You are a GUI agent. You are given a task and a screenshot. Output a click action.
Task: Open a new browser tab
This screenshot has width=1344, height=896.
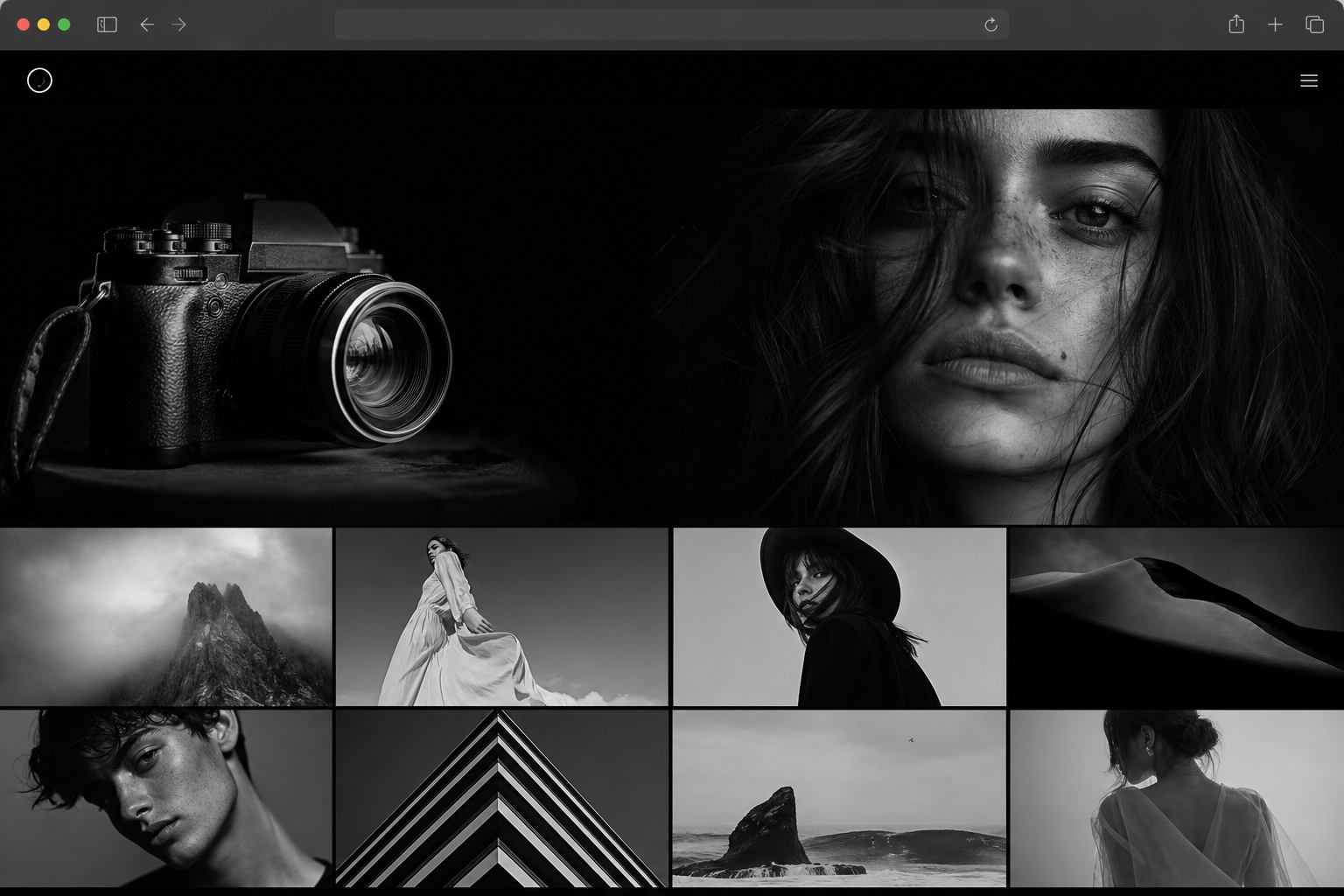tap(1275, 24)
